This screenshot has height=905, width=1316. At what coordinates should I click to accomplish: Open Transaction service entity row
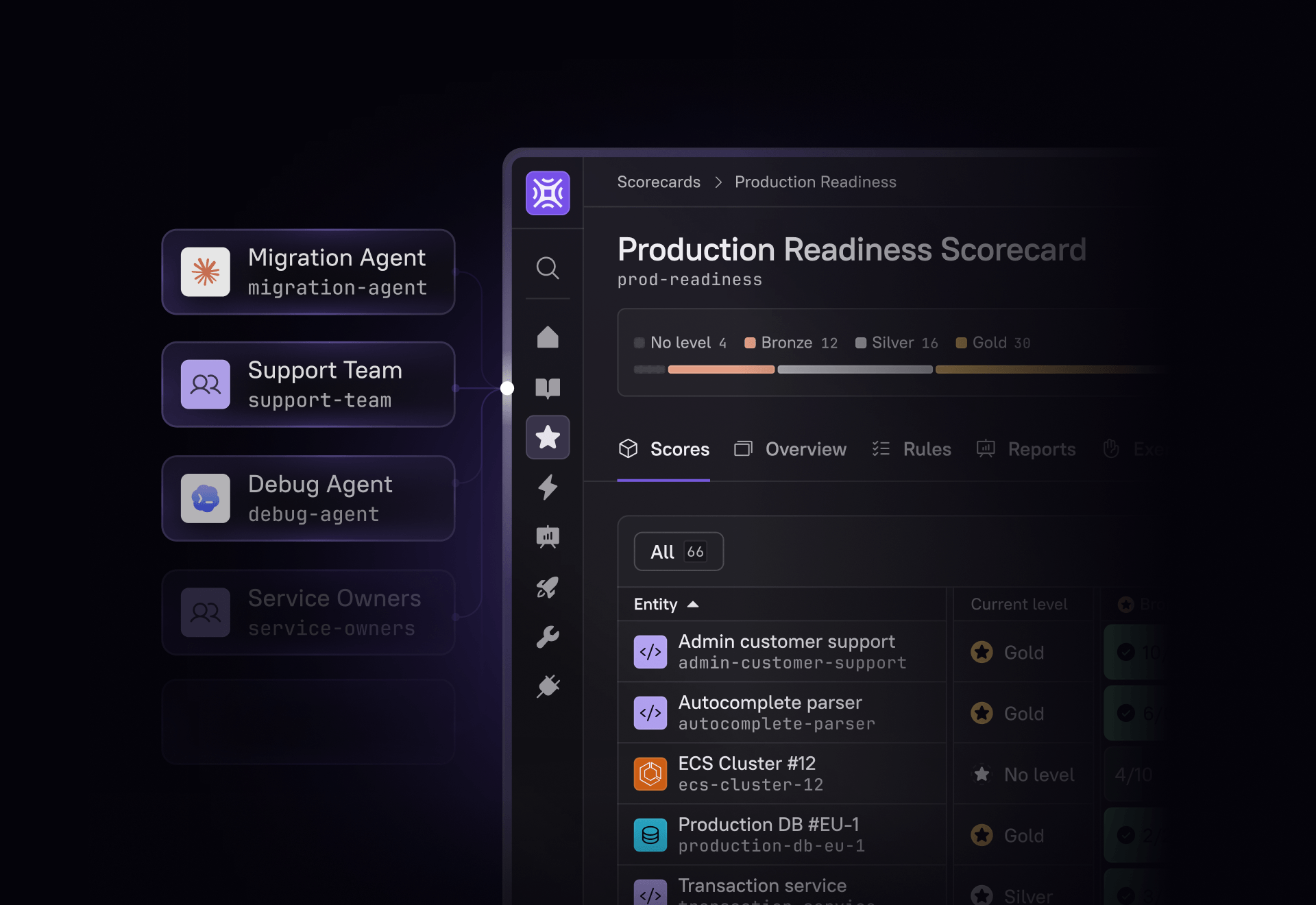click(781, 886)
